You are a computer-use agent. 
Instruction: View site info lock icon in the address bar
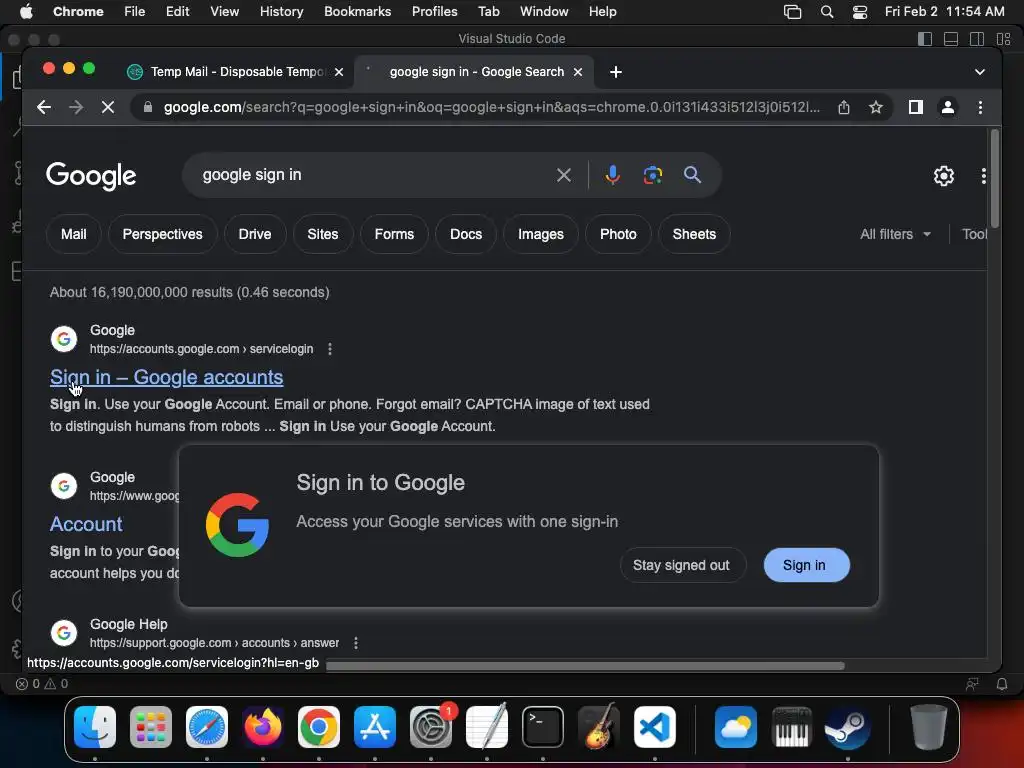point(148,107)
